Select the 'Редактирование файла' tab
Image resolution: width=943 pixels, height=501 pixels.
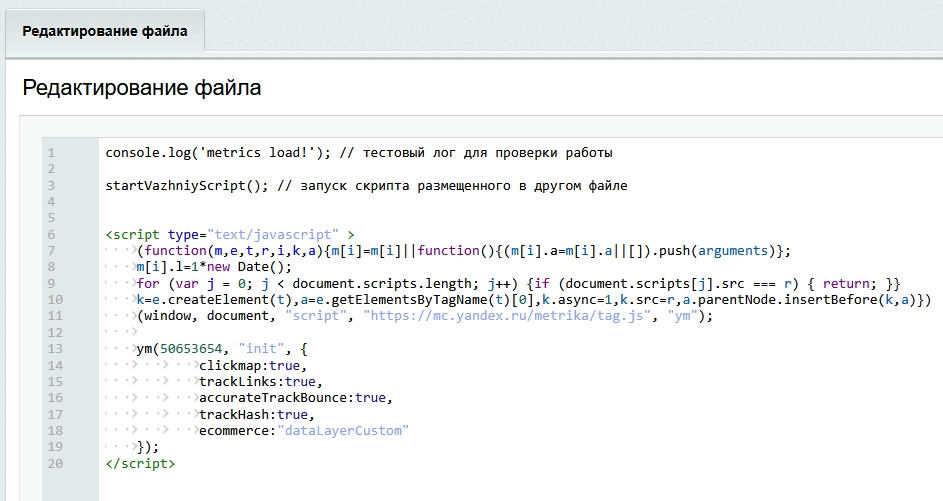(105, 31)
